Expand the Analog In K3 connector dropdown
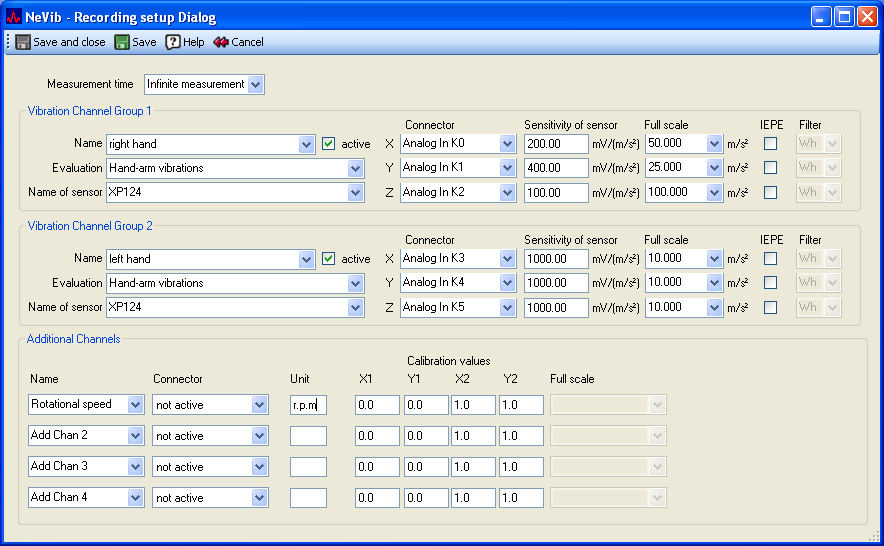The width and height of the screenshot is (884, 546). tap(508, 259)
